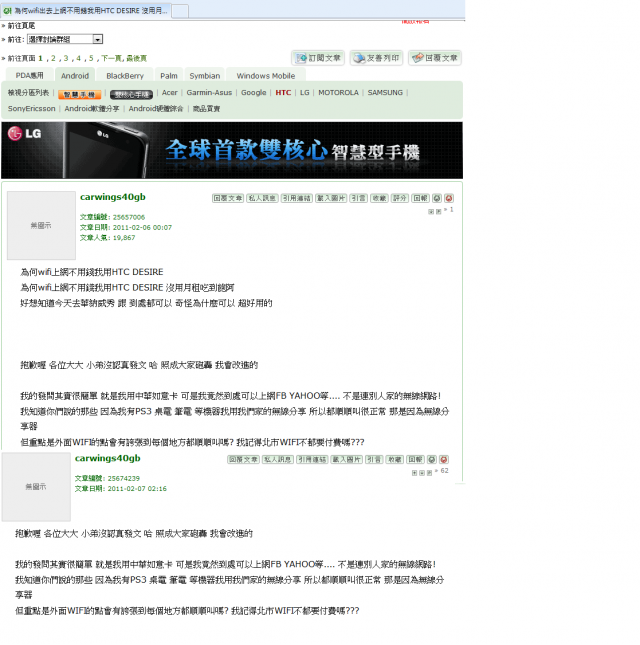Click the avatar placeholder of post 62
The height and width of the screenshot is (645, 640).
pyautogui.click(x=36, y=487)
